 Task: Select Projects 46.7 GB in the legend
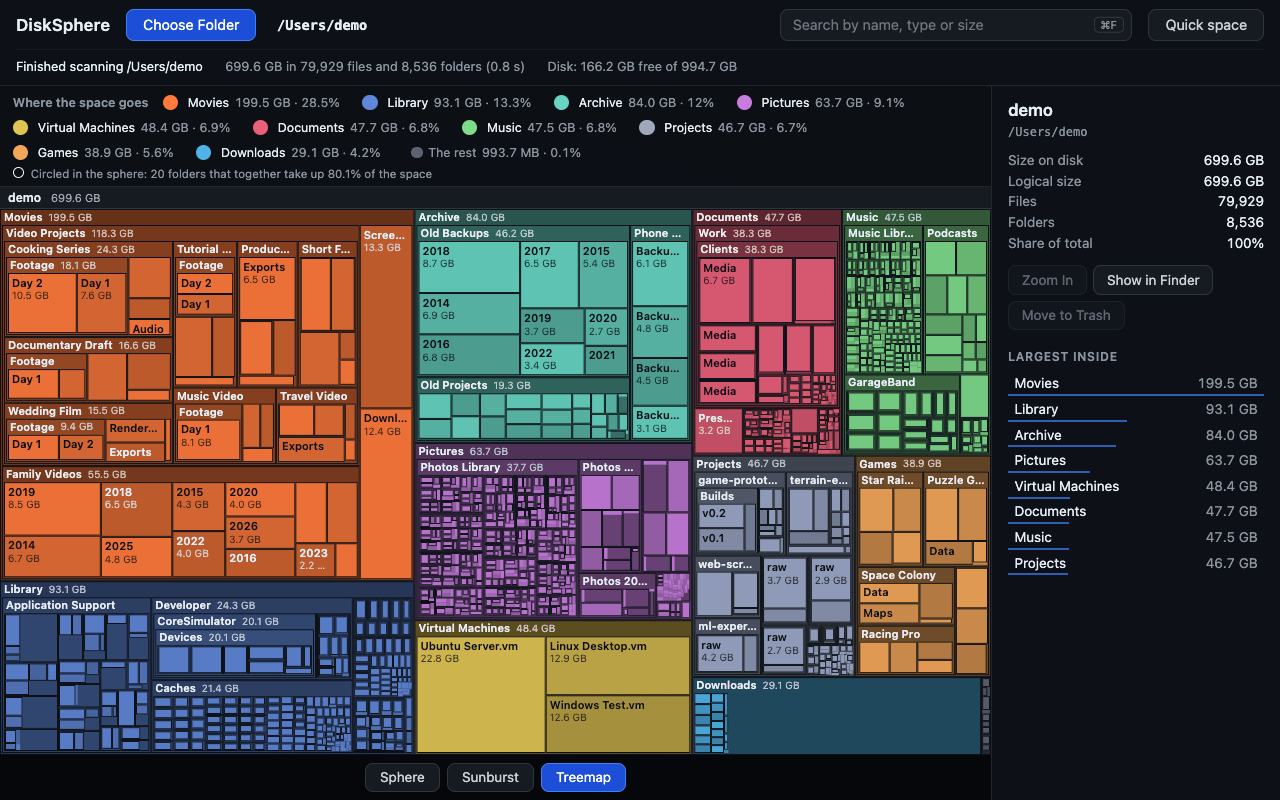pos(723,127)
